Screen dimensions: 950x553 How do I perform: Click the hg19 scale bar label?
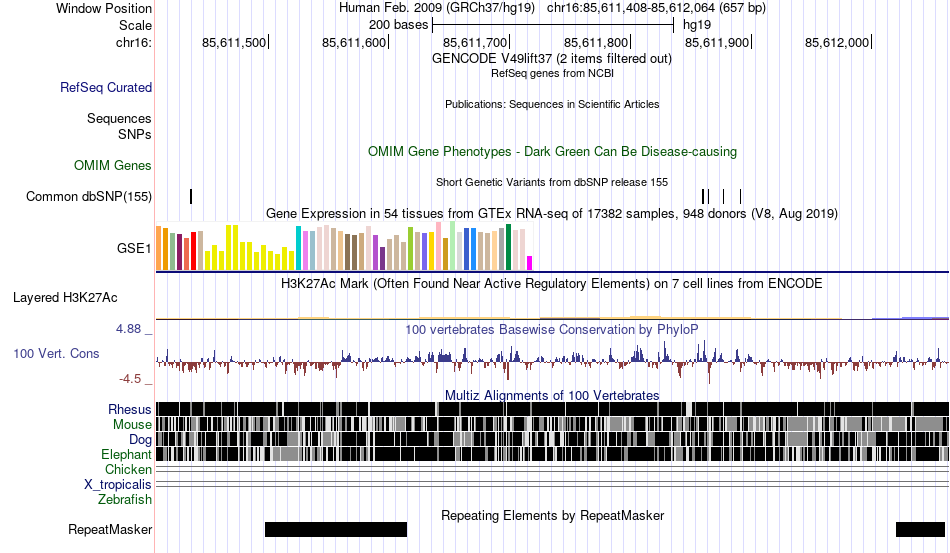tap(697, 25)
